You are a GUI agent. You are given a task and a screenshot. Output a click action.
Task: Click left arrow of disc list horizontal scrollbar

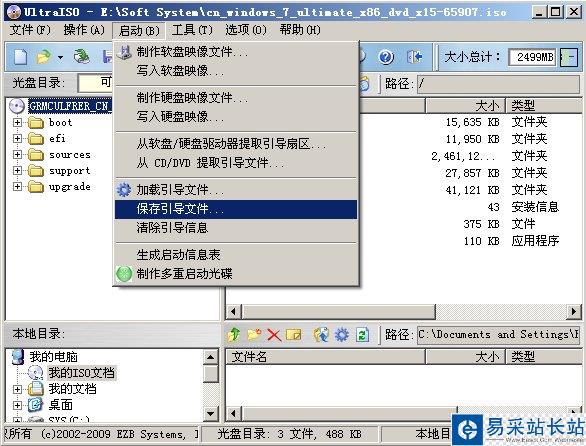tap(234, 311)
